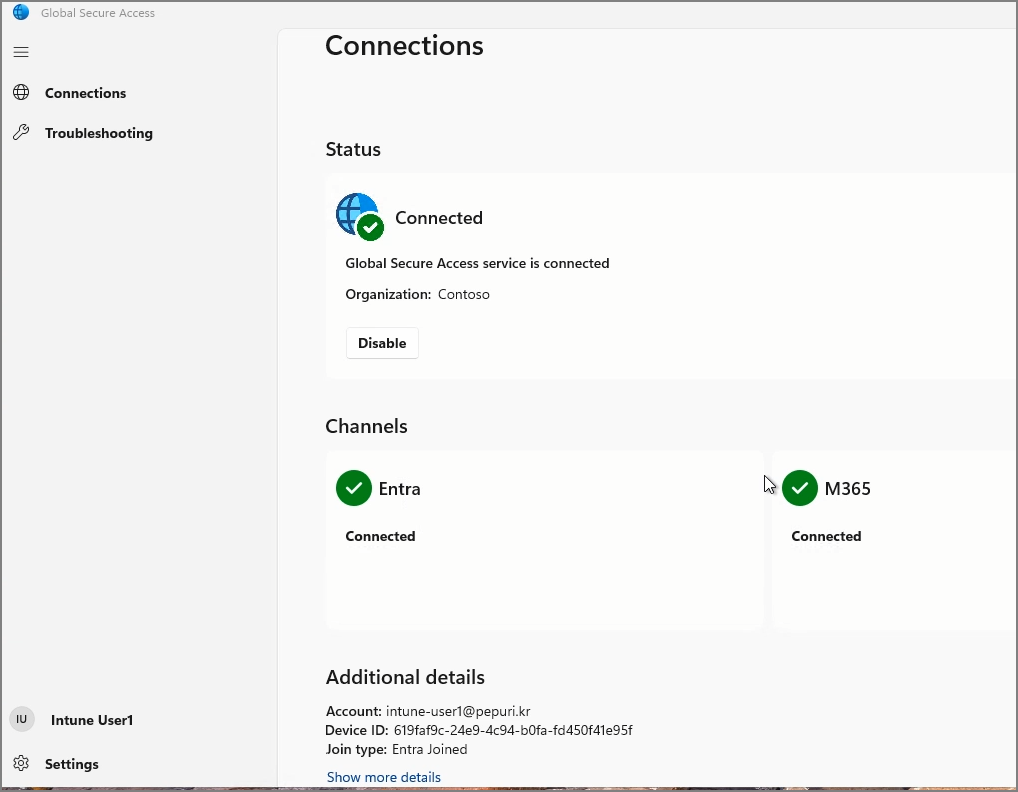Click the Show more details link
This screenshot has width=1018, height=792.
[x=384, y=777]
